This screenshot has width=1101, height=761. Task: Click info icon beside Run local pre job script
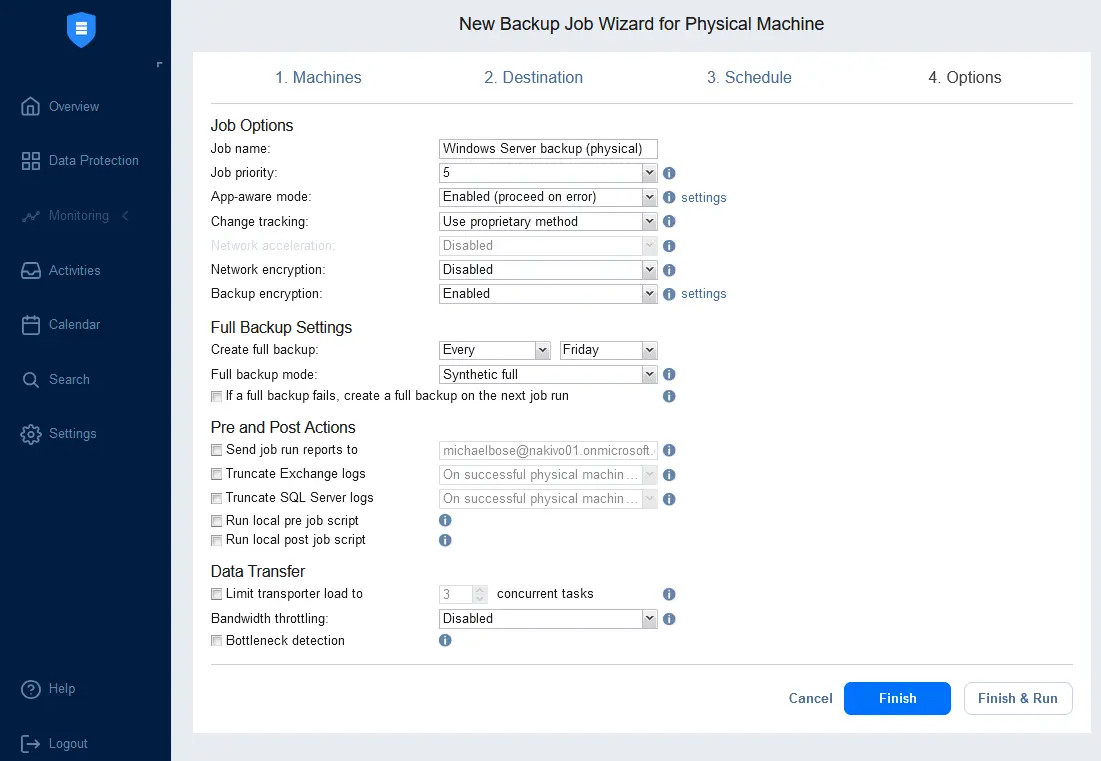point(445,521)
